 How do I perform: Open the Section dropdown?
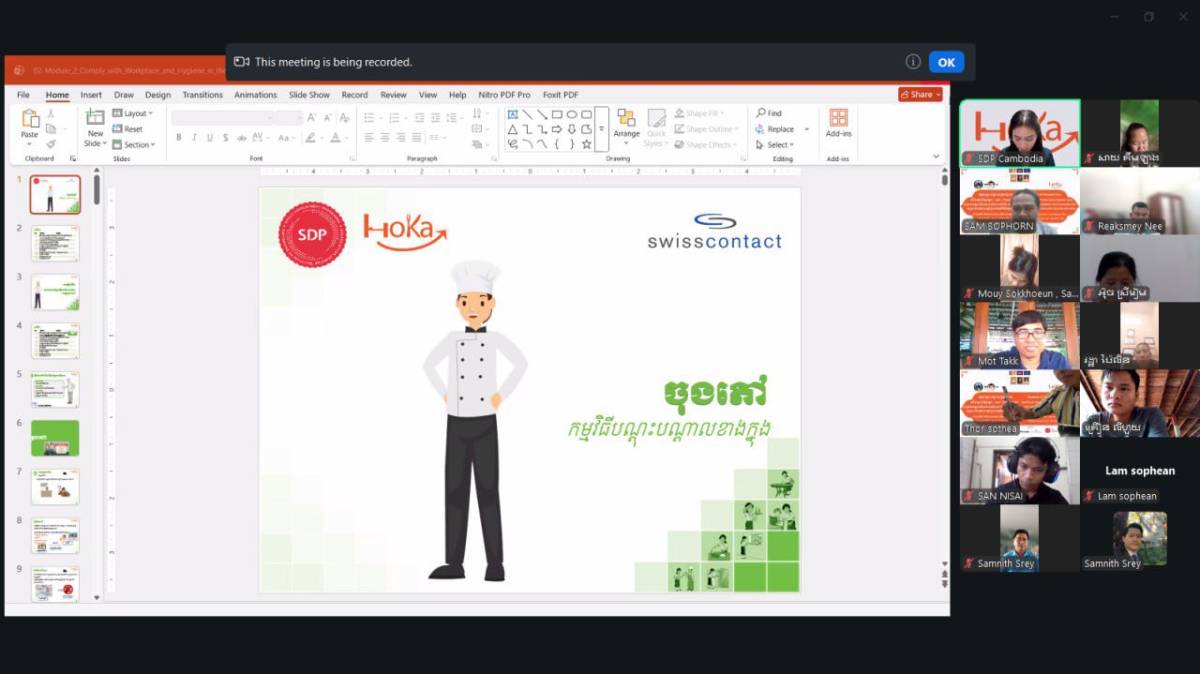coord(134,145)
